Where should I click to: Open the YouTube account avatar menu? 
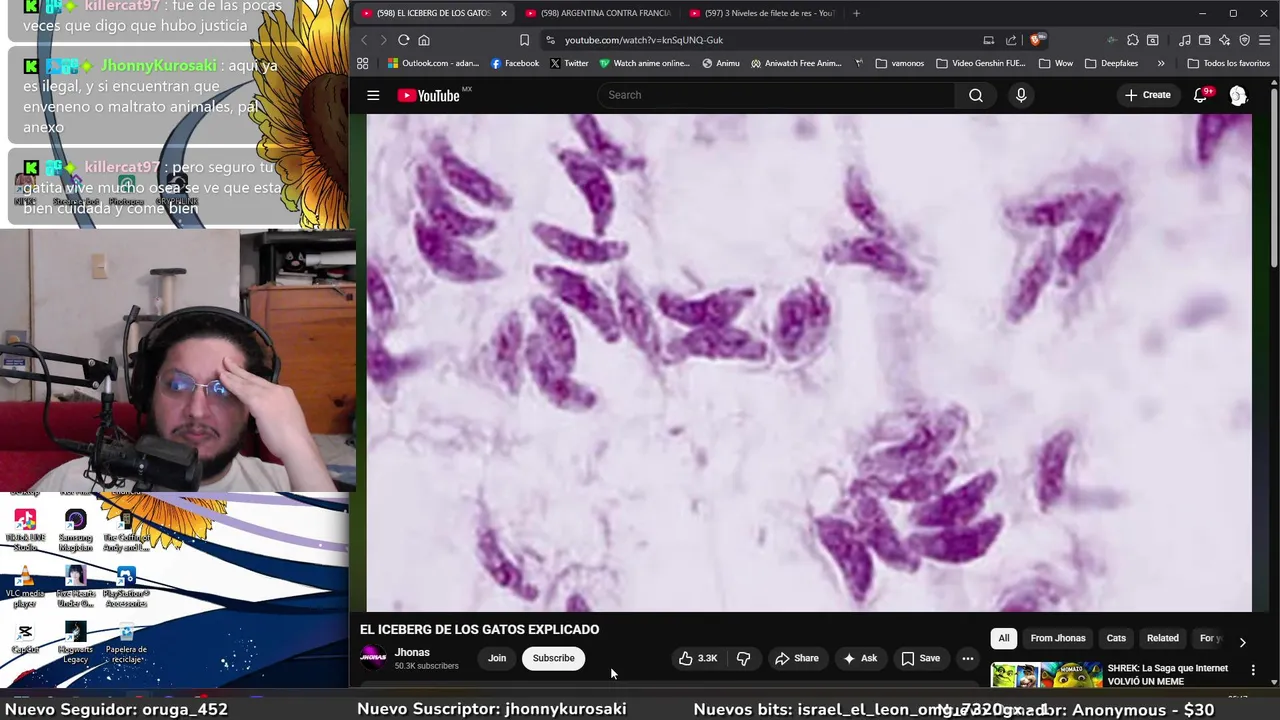point(1238,95)
